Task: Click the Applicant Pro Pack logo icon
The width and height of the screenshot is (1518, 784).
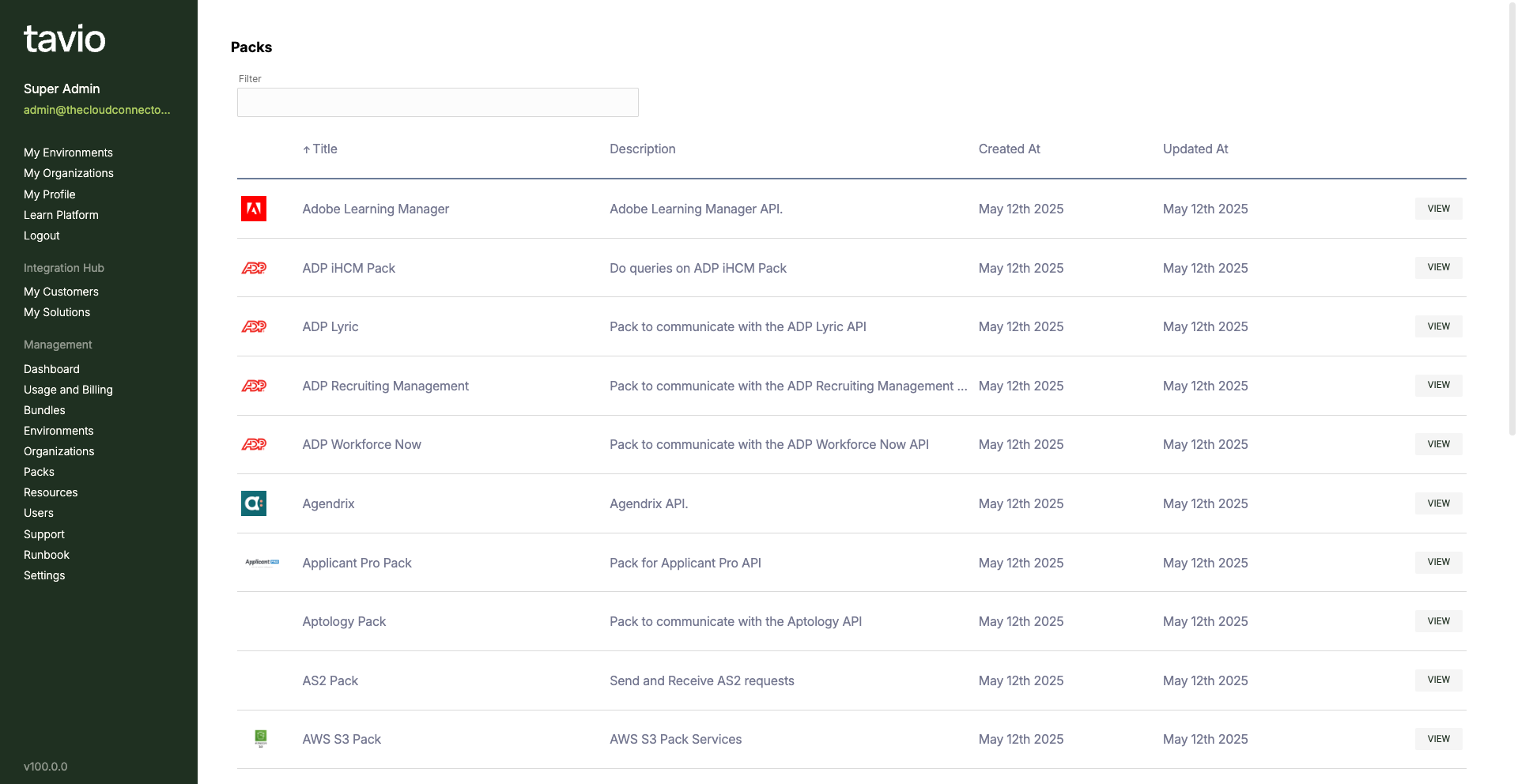Action: pos(262,563)
